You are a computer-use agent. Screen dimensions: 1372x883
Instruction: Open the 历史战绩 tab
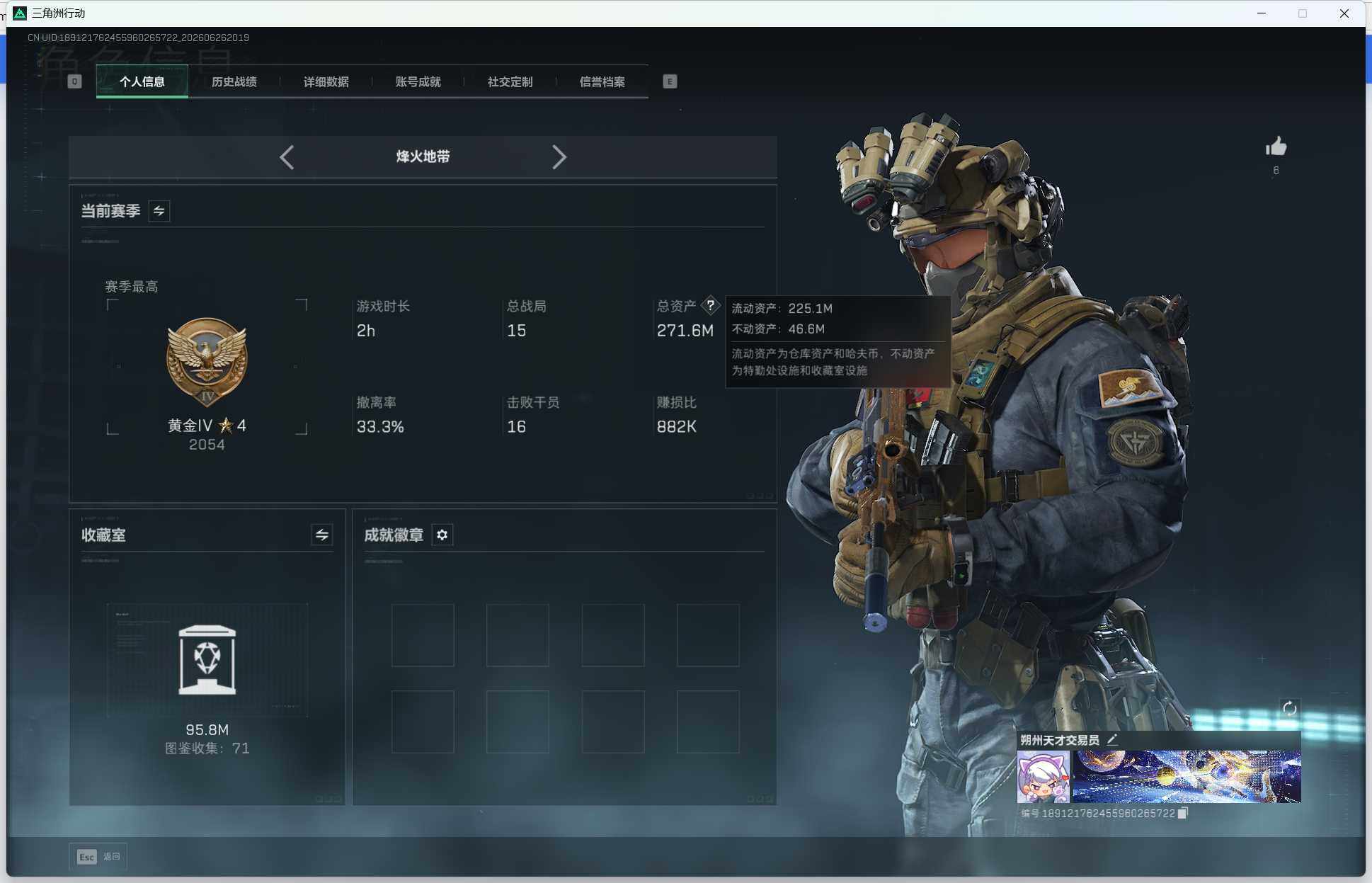[234, 81]
